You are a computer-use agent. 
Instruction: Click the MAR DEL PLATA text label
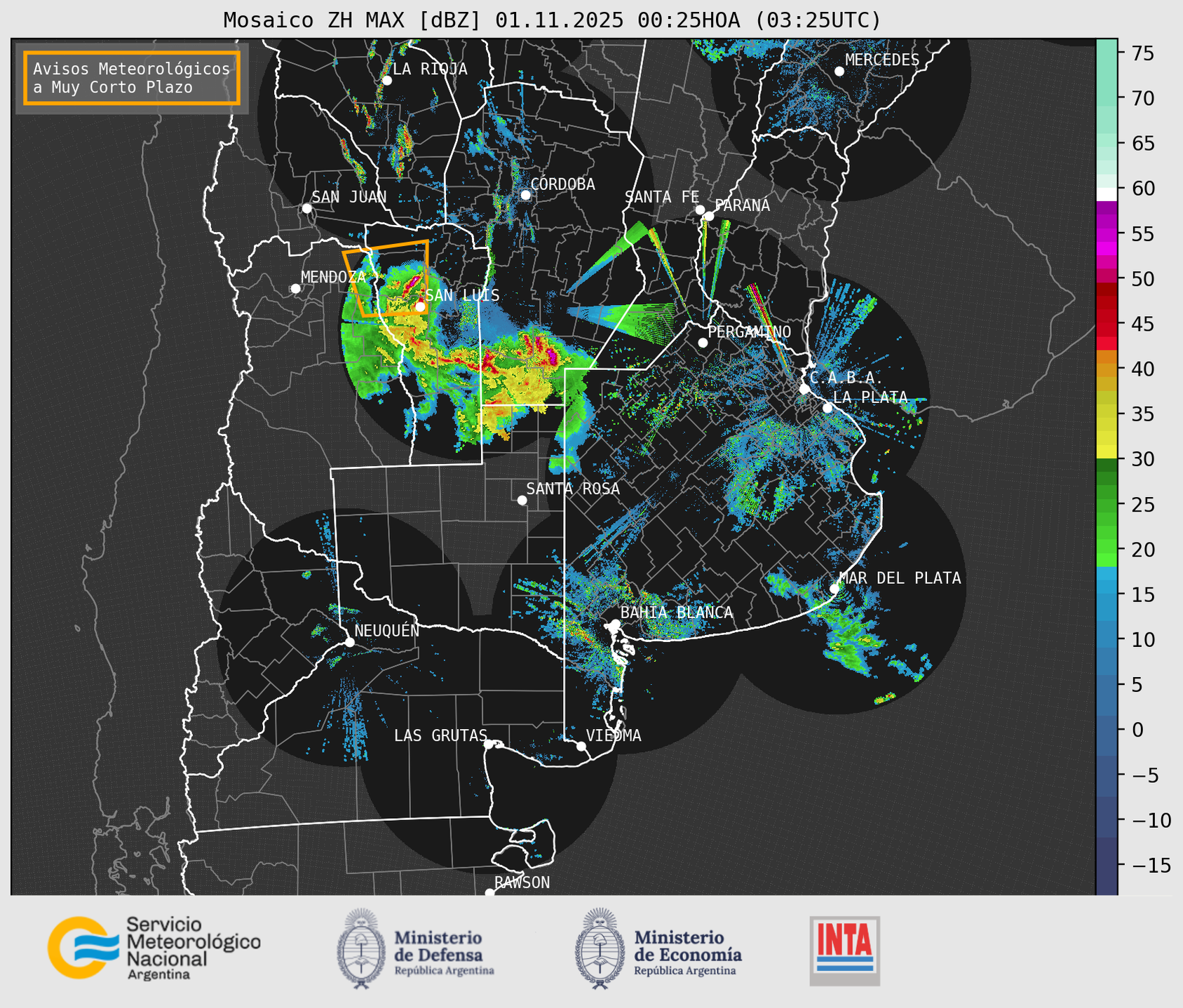click(x=900, y=578)
